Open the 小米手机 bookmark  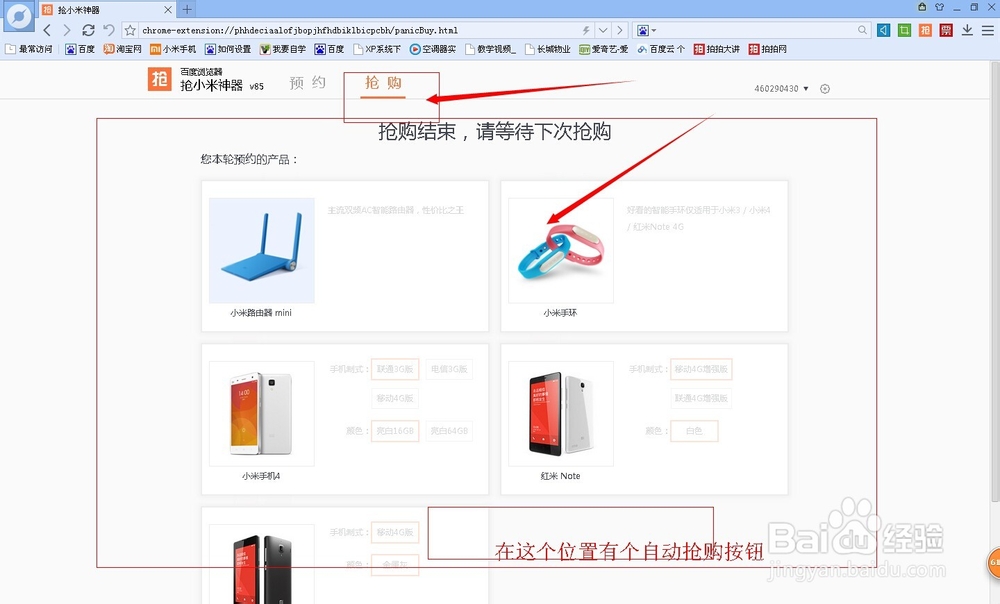click(173, 49)
